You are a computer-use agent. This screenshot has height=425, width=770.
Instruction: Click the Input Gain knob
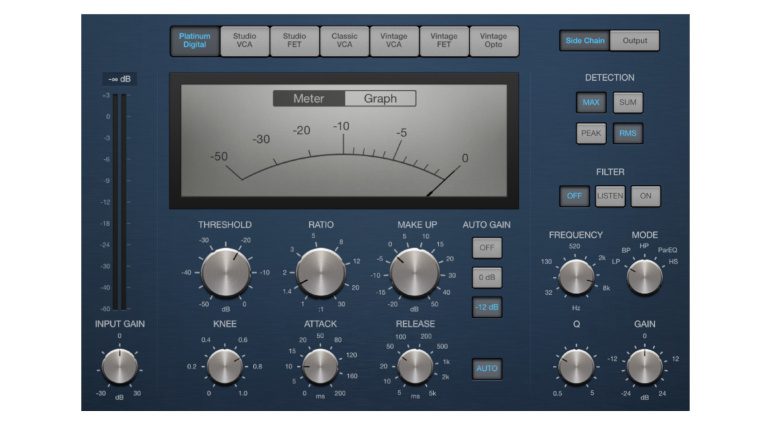(119, 367)
